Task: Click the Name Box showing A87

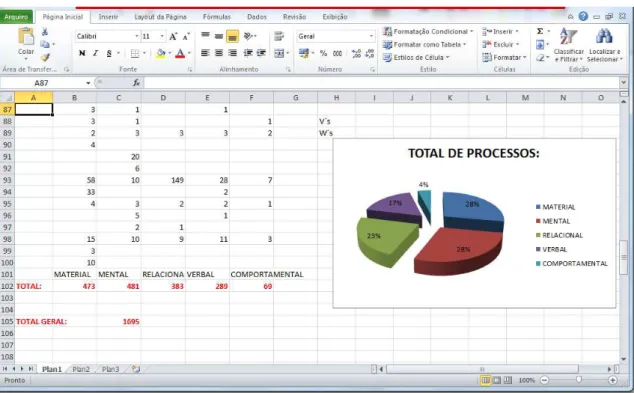Action: [42, 83]
